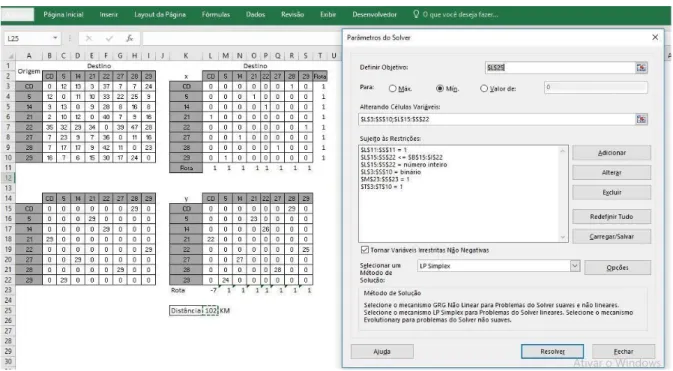The height and width of the screenshot is (371, 673).
Task: Select the Origem header cell
Action: pyautogui.click(x=29, y=71)
